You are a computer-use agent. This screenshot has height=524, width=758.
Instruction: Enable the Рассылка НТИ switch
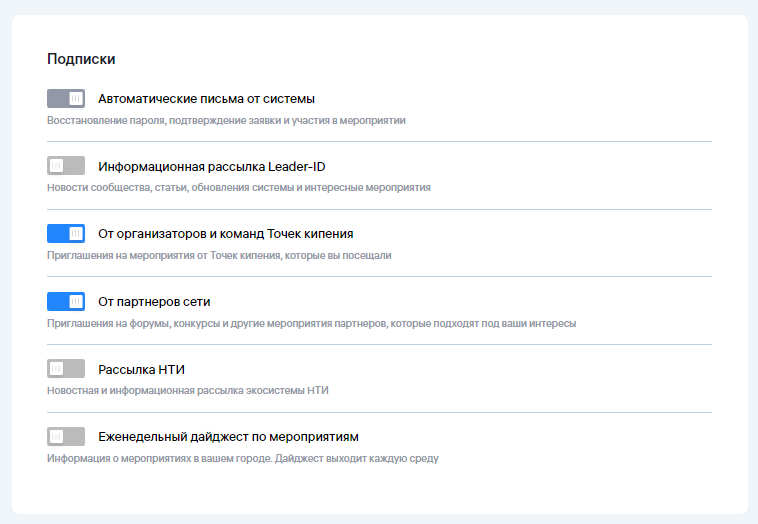[x=66, y=369]
